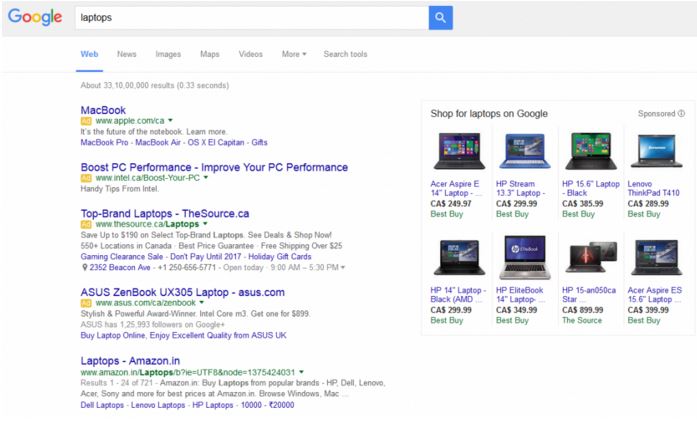Click the Sponsored info icon

pos(681,114)
